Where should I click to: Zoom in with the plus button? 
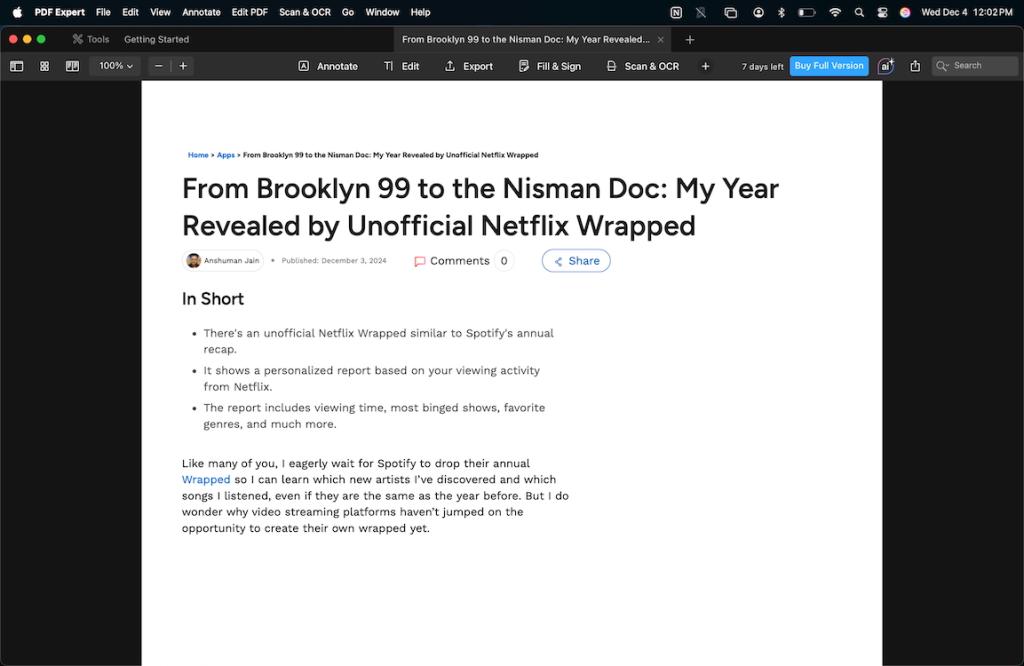coord(183,66)
